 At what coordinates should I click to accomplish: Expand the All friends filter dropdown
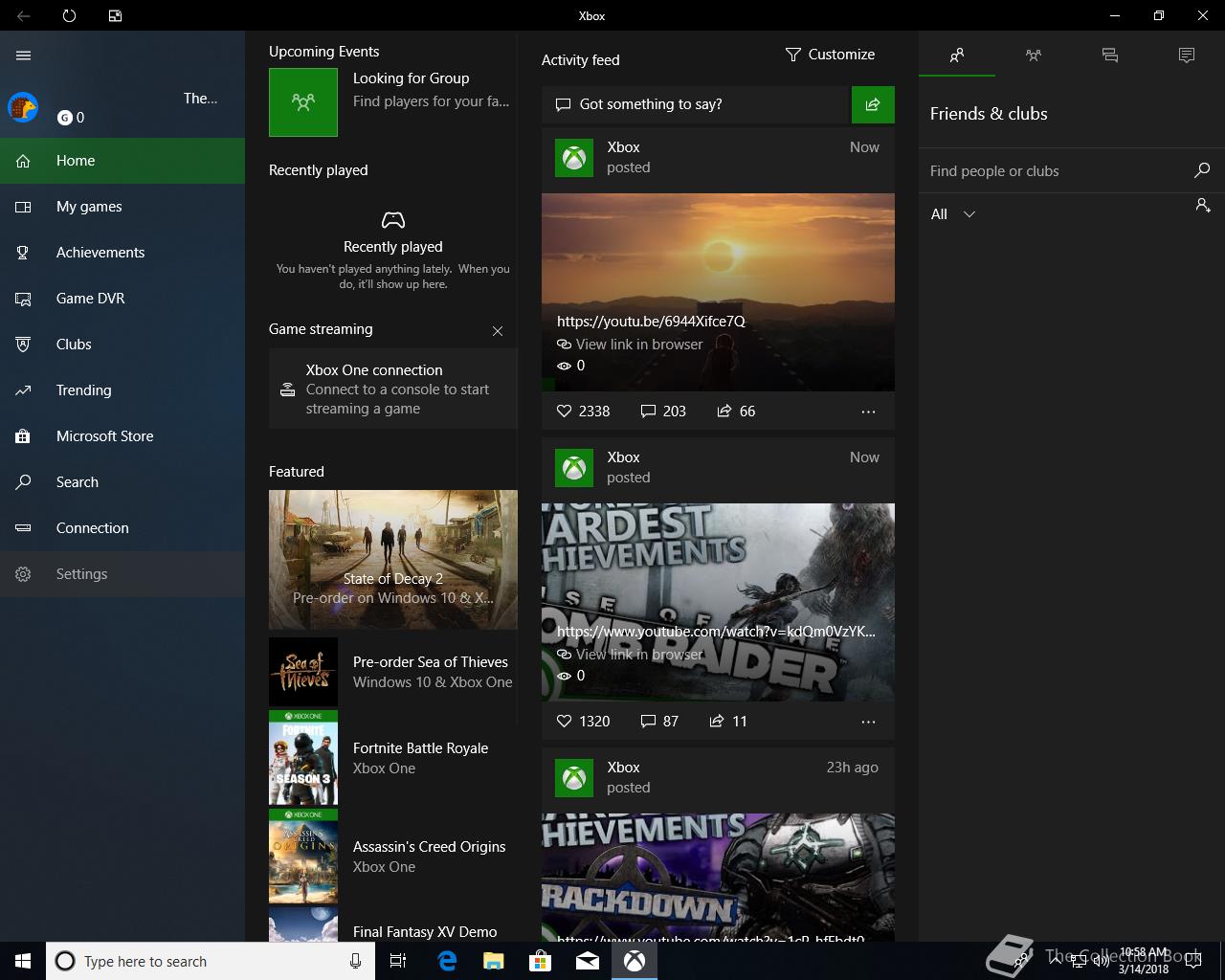coord(953,214)
